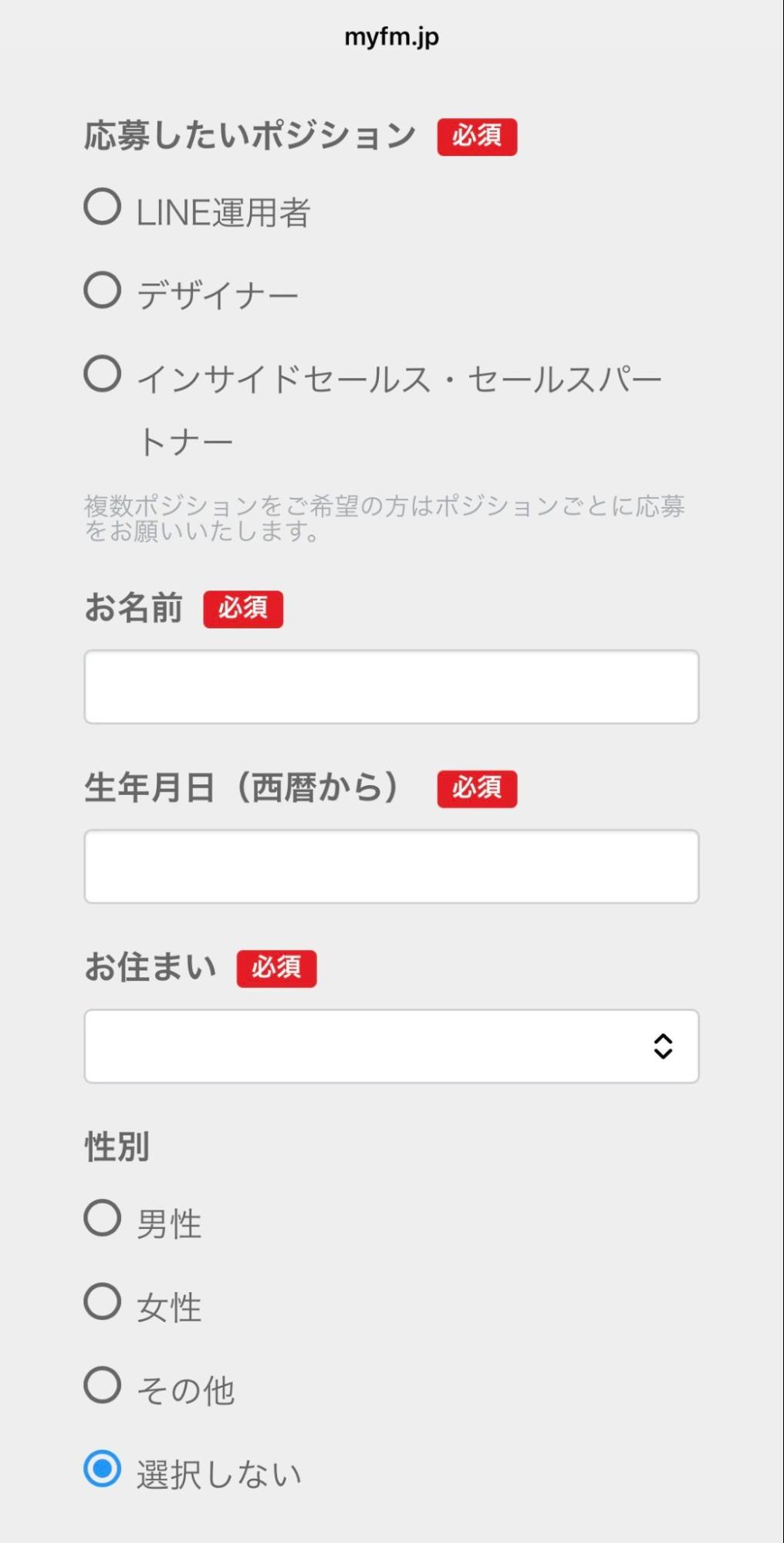Click the 生年月日 birthdate input field

pos(392,866)
